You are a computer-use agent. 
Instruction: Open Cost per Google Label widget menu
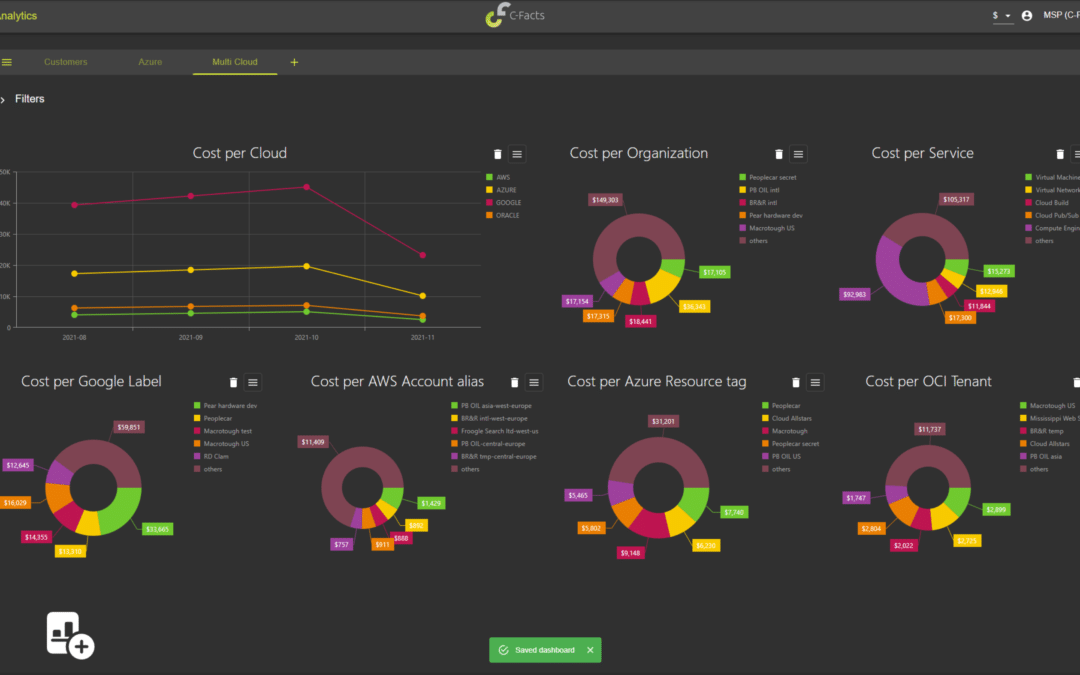click(x=253, y=382)
